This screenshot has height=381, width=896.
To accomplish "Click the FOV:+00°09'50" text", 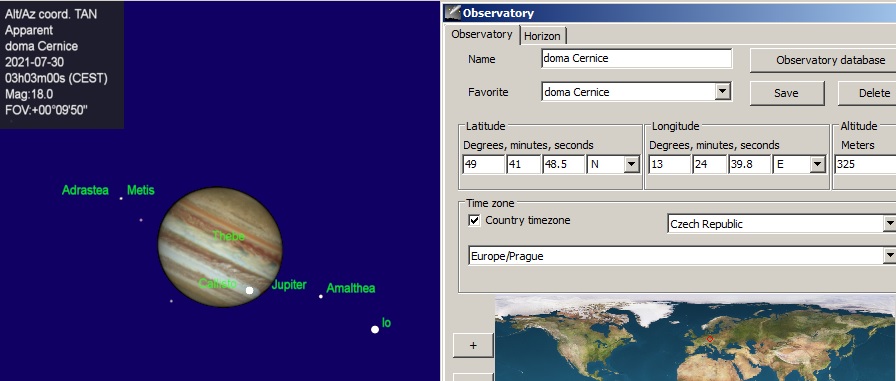I will [x=46, y=110].
